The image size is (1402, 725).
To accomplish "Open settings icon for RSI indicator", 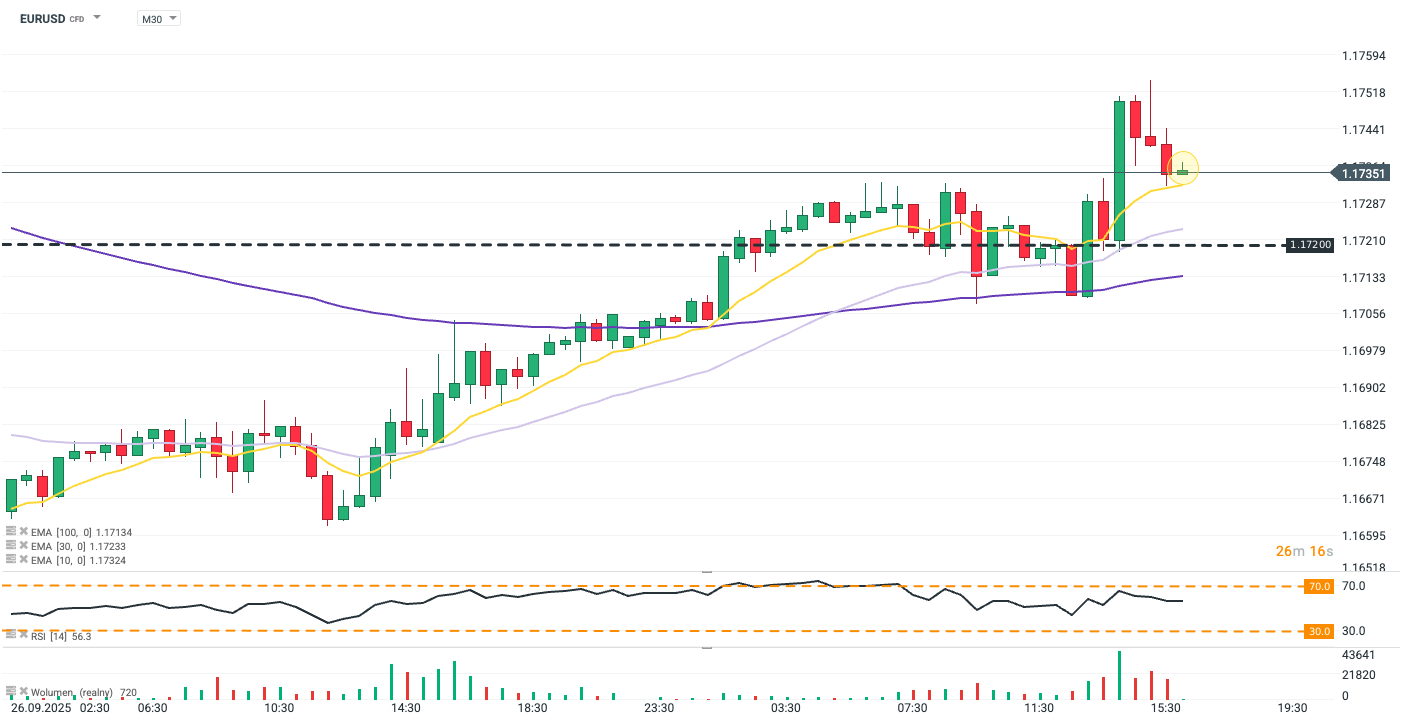I will (10, 635).
